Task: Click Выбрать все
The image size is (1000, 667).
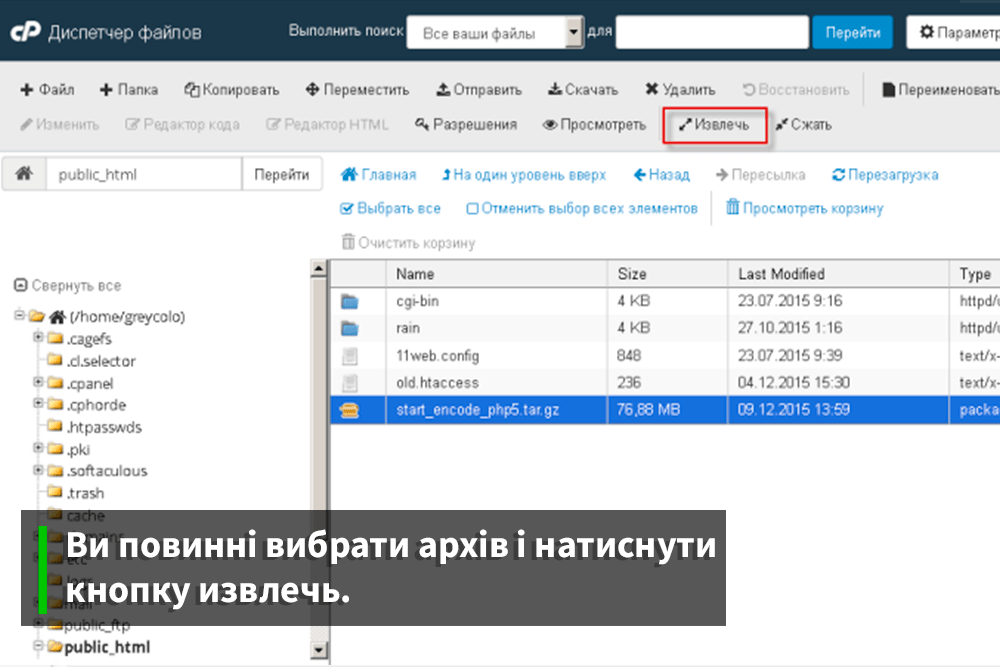Action: click(x=390, y=209)
